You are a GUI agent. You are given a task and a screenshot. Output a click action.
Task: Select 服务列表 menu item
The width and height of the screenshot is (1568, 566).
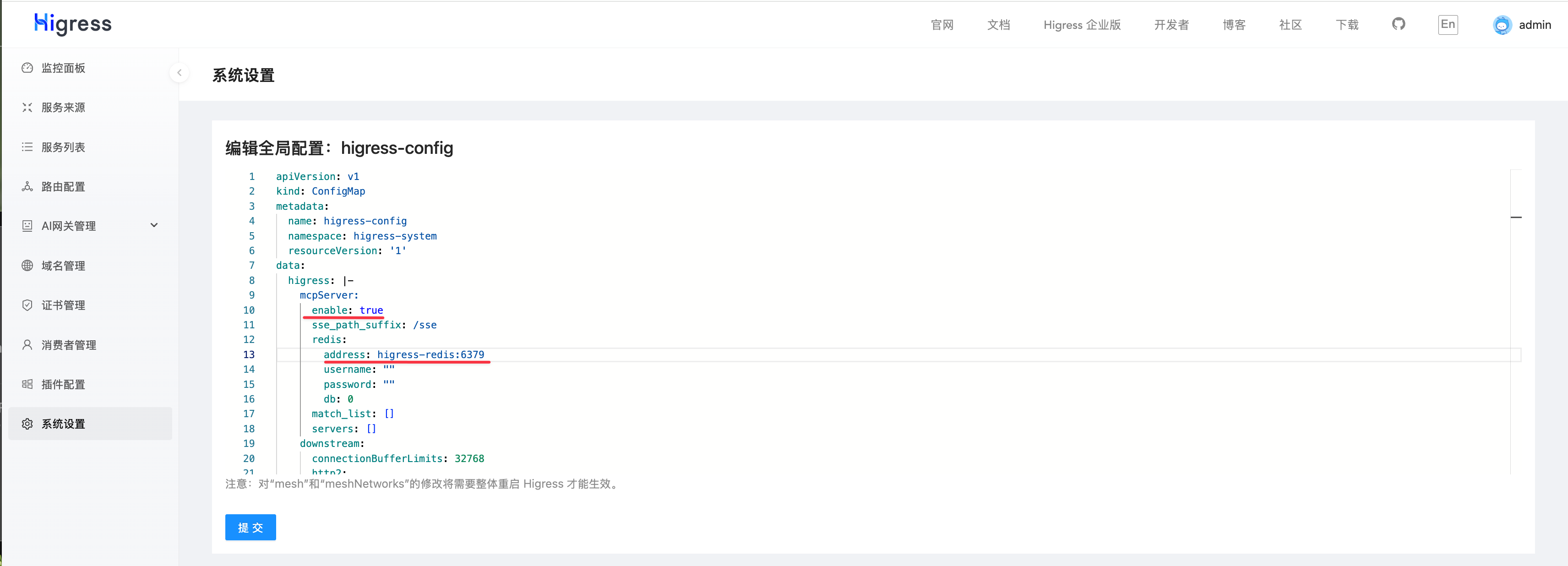63,147
